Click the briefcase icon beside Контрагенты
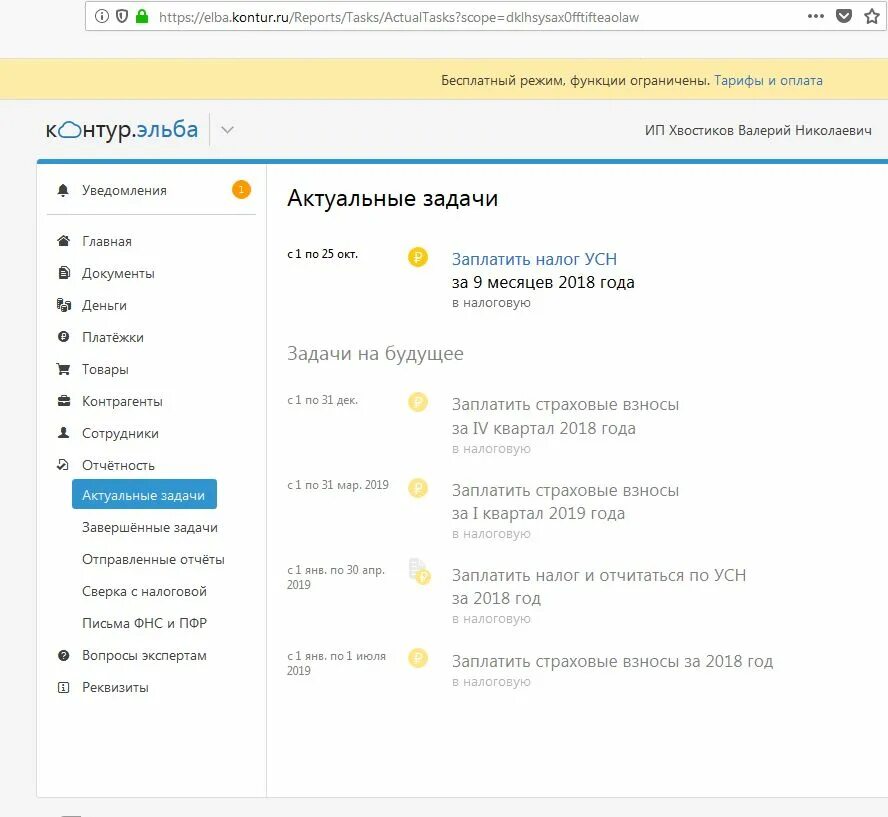This screenshot has height=817, width=888. click(x=63, y=401)
